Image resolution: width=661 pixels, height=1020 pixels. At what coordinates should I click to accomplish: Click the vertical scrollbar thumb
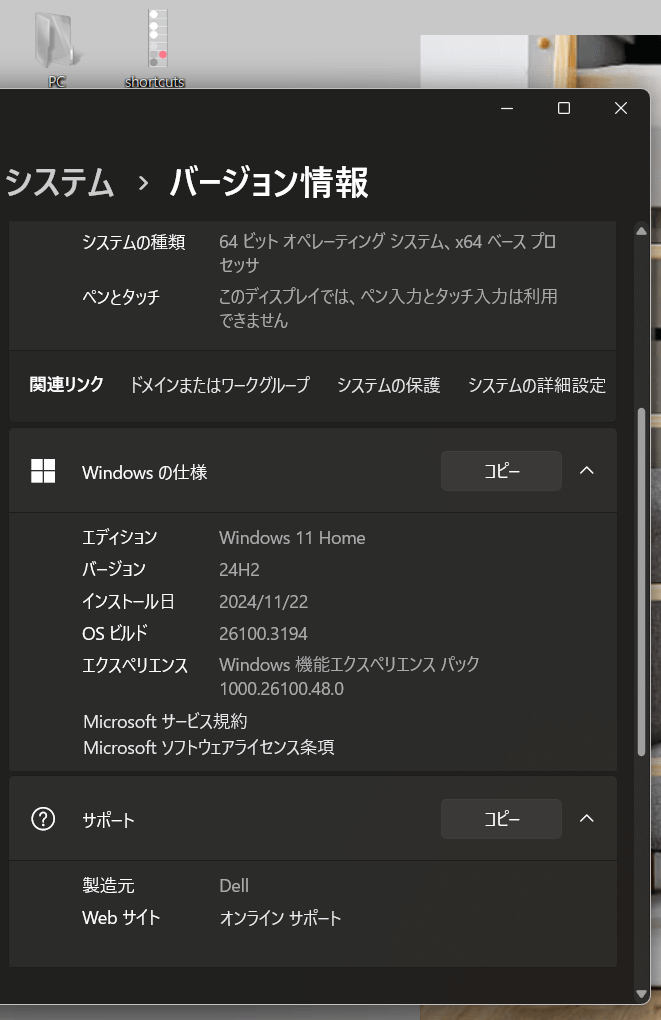coord(641,582)
